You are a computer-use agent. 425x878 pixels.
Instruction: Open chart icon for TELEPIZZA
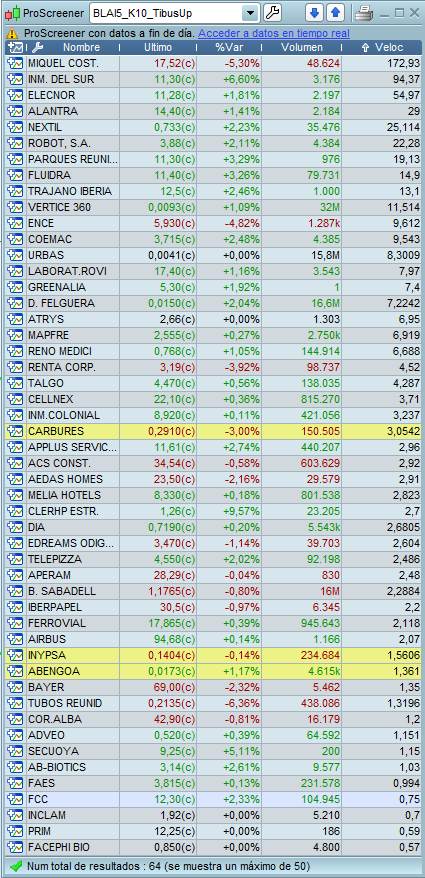14,559
